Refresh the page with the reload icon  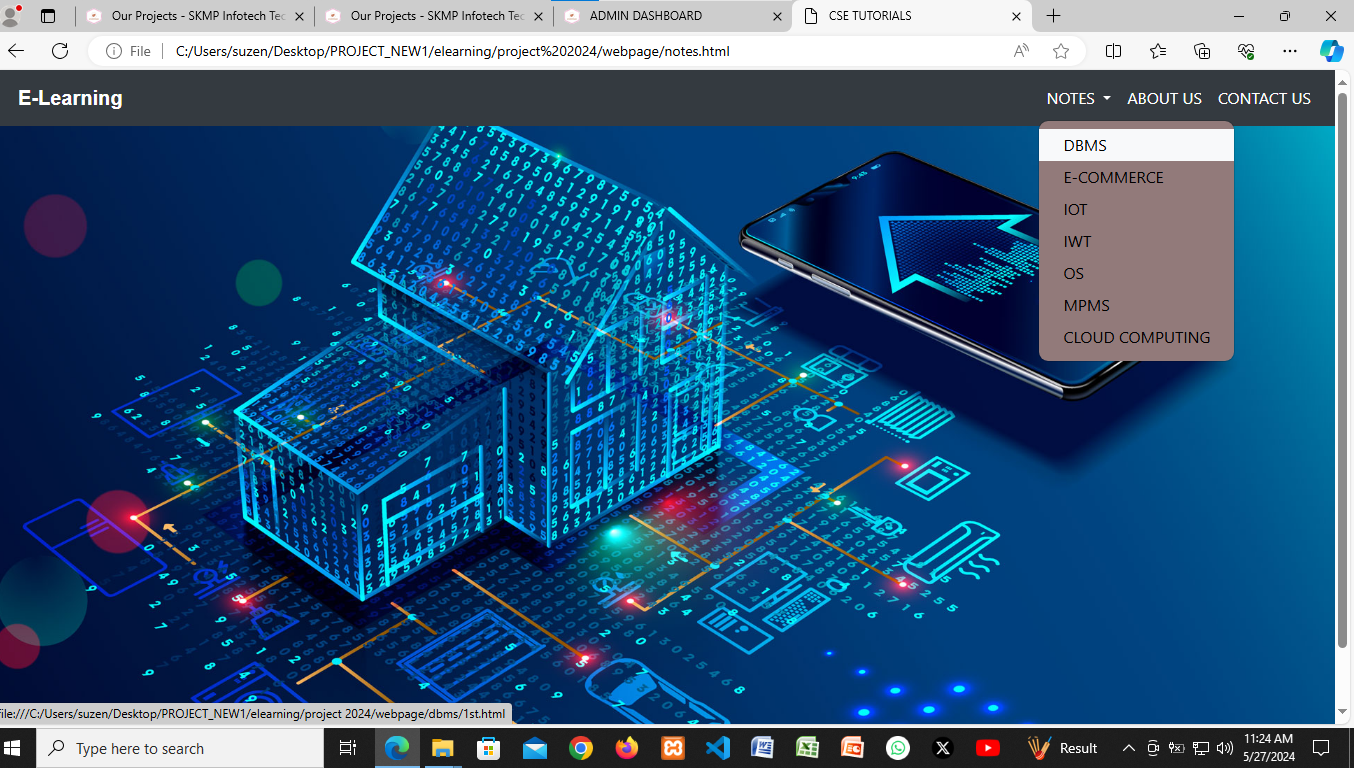click(60, 51)
